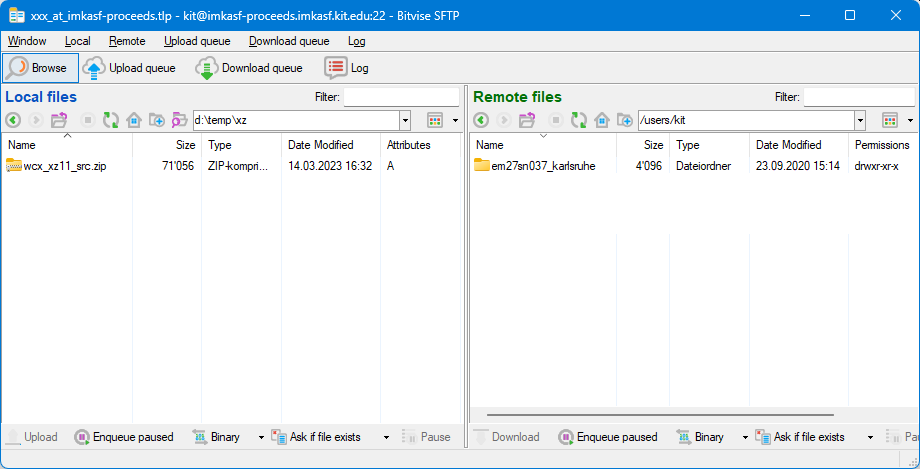Go to parent folder in local pane

(x=59, y=120)
